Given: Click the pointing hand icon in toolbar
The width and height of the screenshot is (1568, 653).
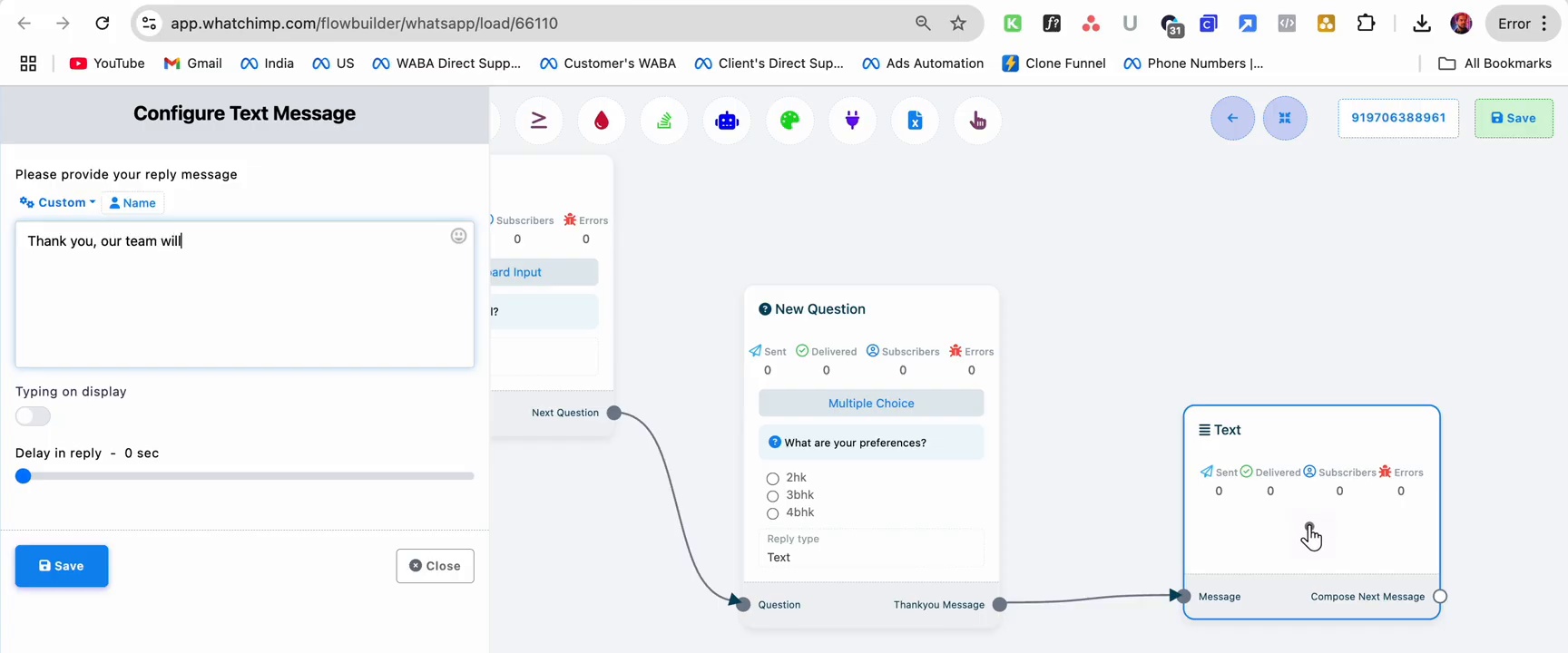Looking at the screenshot, I should [x=978, y=121].
